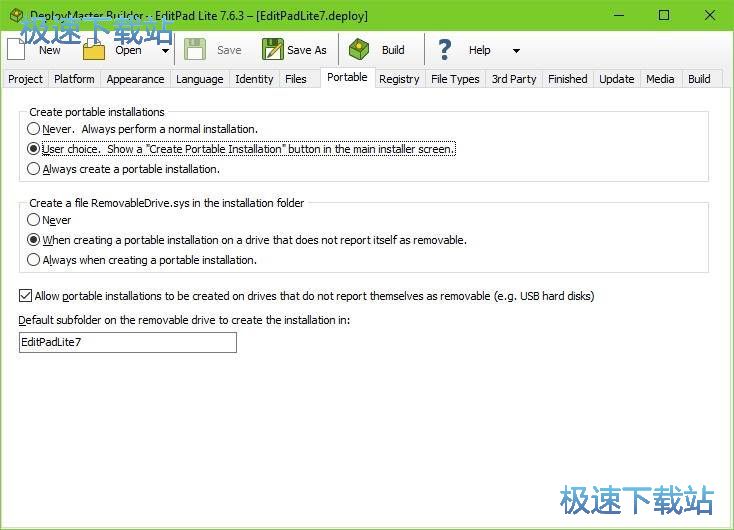This screenshot has width=734, height=530.
Task: Toggle 'Allow portable installations' on non-removable drives checkbox
Action: click(25, 296)
